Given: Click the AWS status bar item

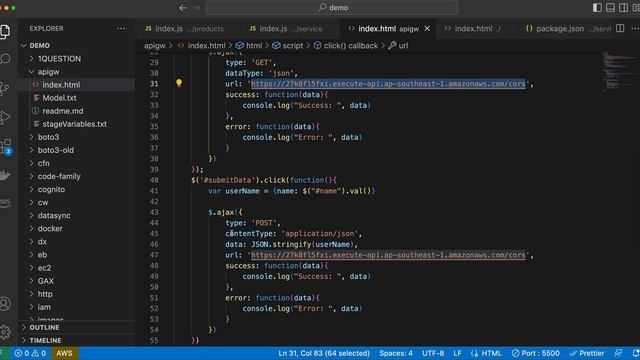Looking at the screenshot, I should (x=64, y=353).
